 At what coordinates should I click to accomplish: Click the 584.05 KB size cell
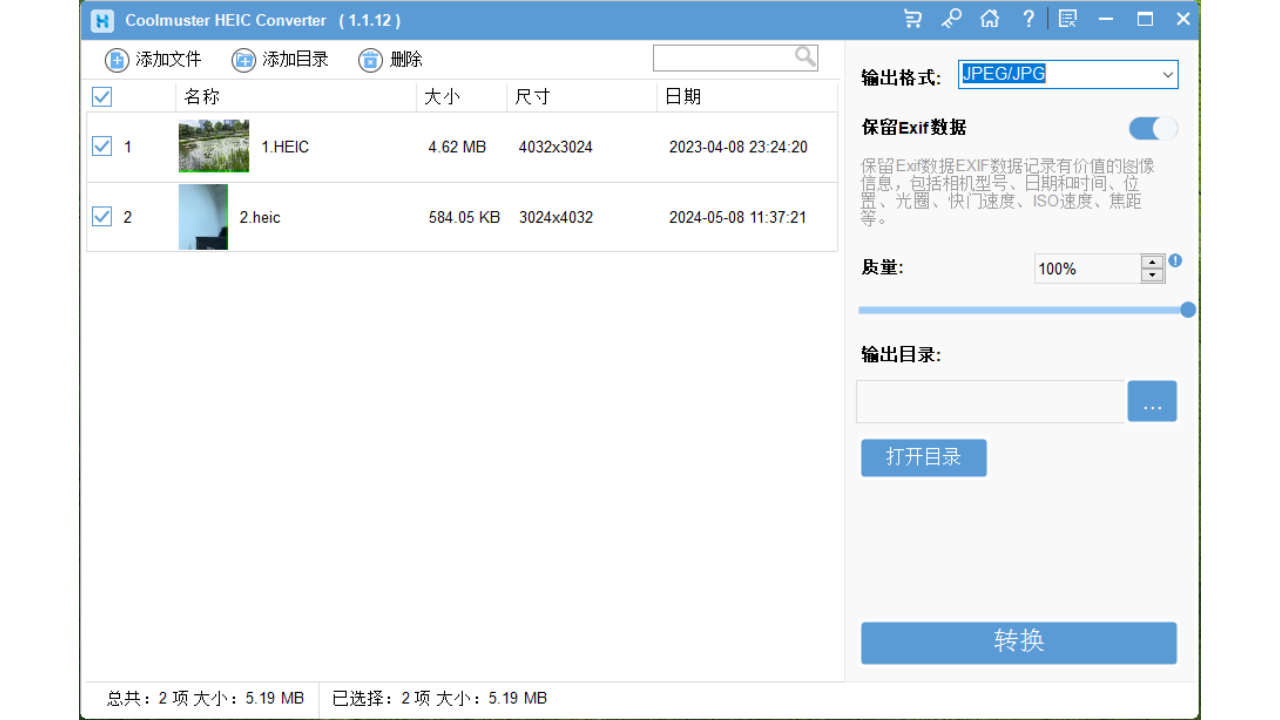tap(464, 217)
